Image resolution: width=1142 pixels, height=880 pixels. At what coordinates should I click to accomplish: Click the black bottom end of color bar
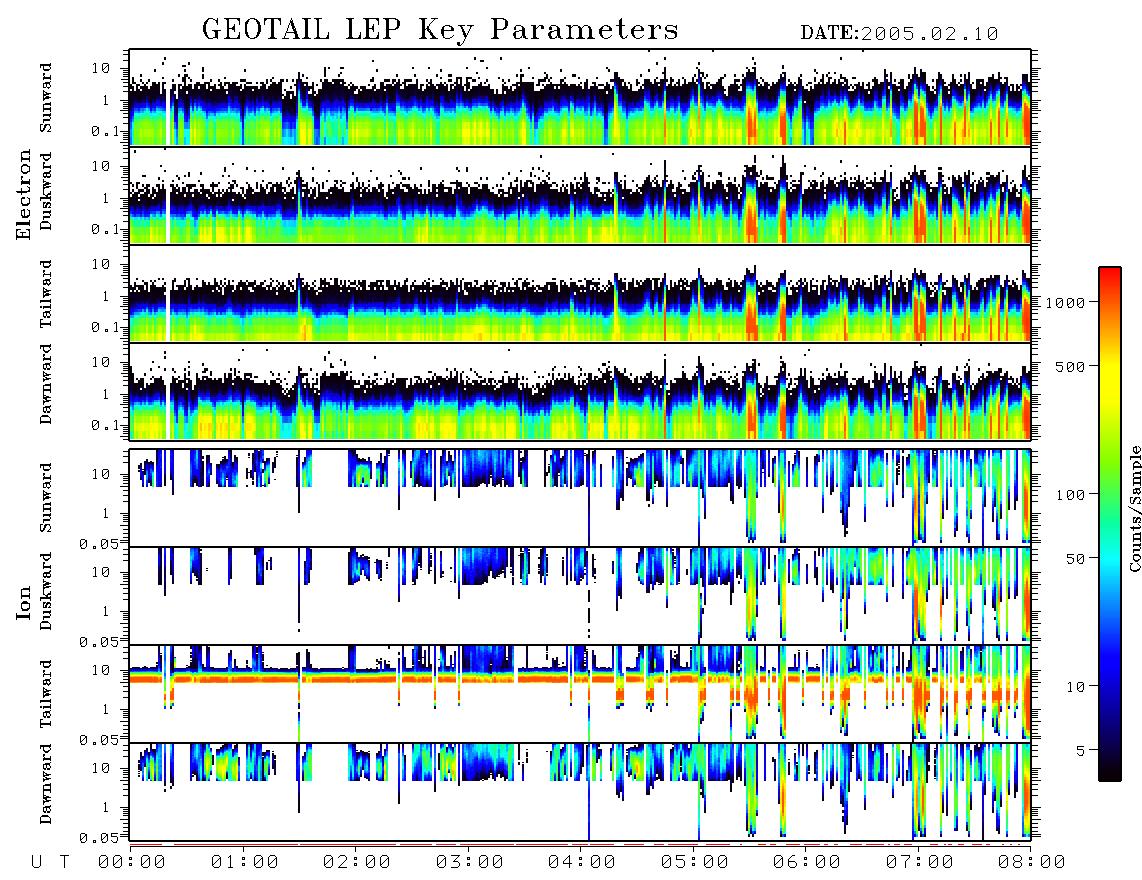point(1110,774)
